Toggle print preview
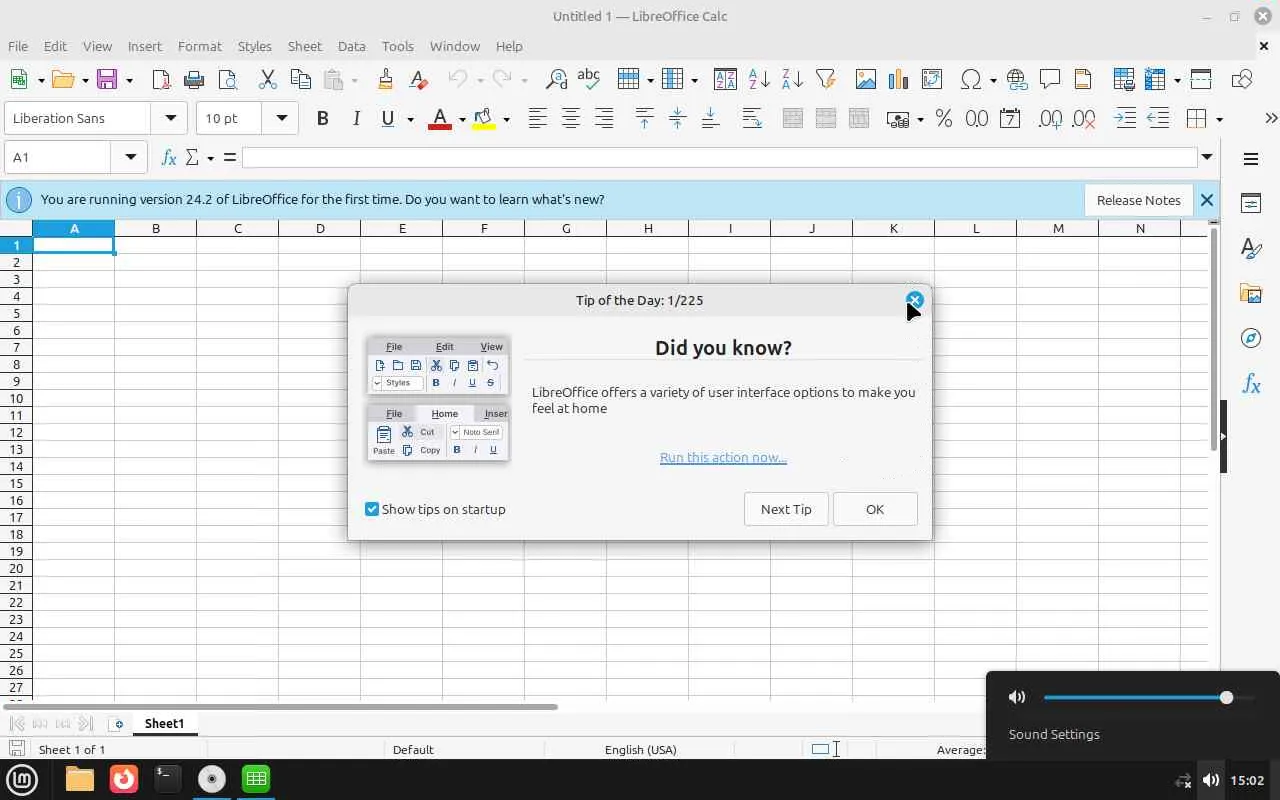The width and height of the screenshot is (1280, 800). (227, 80)
